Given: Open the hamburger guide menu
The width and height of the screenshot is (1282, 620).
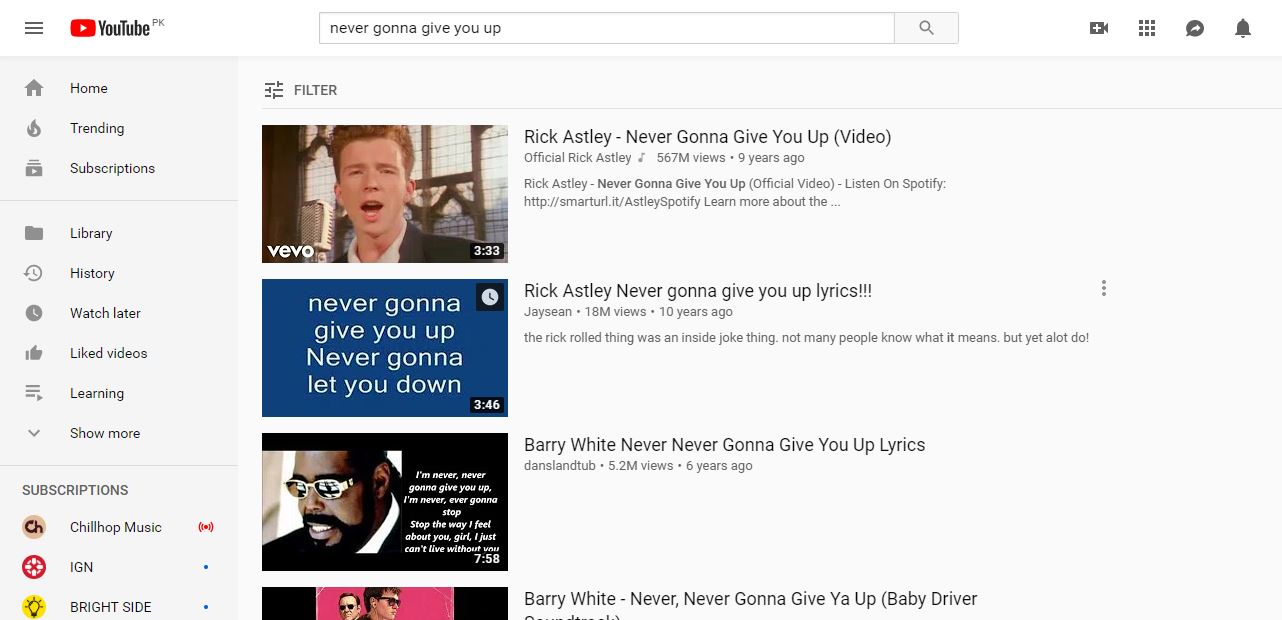Looking at the screenshot, I should click(x=34, y=28).
